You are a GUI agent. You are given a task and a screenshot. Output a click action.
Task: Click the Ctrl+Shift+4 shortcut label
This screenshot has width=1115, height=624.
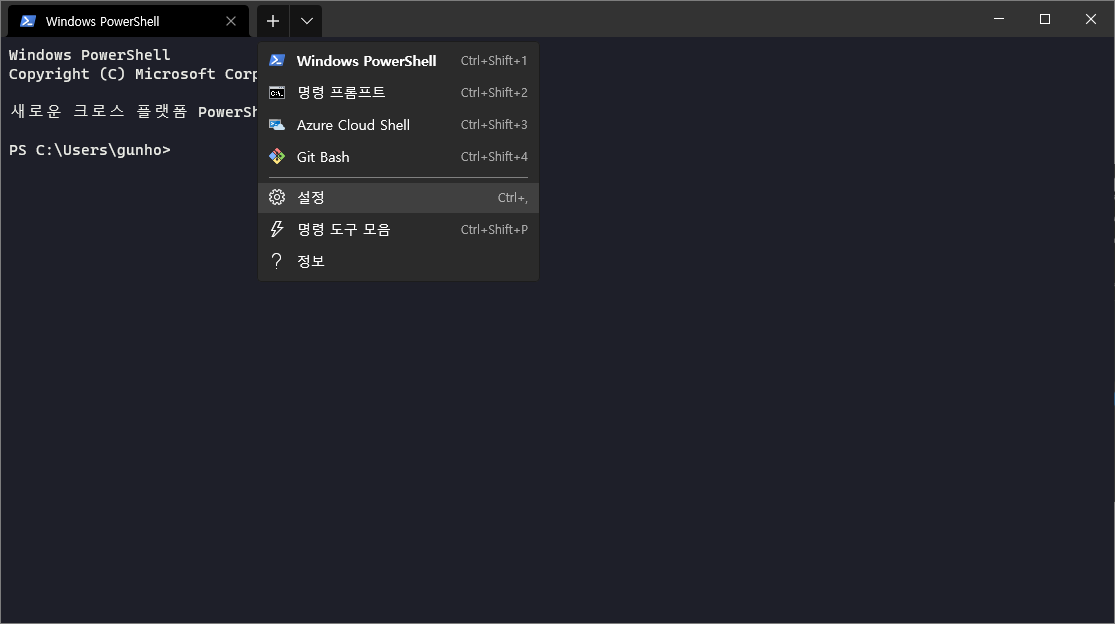(x=494, y=156)
